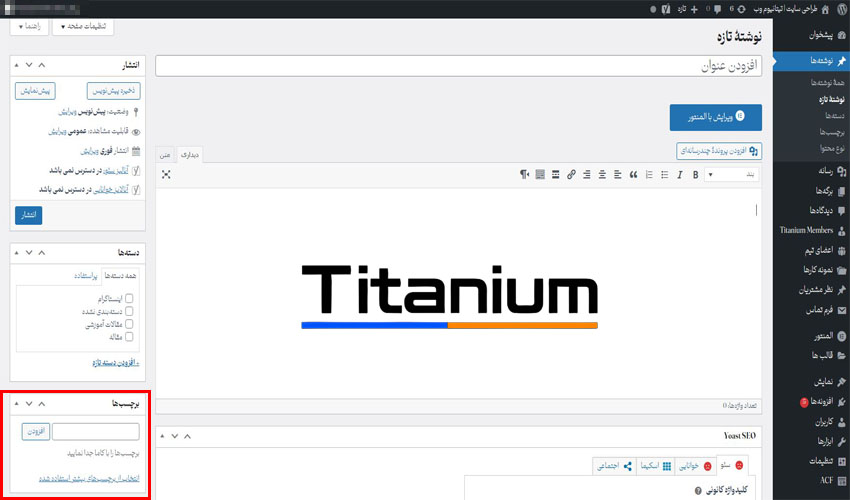Click the plus new content icon
The image size is (850, 500).
pos(694,9)
